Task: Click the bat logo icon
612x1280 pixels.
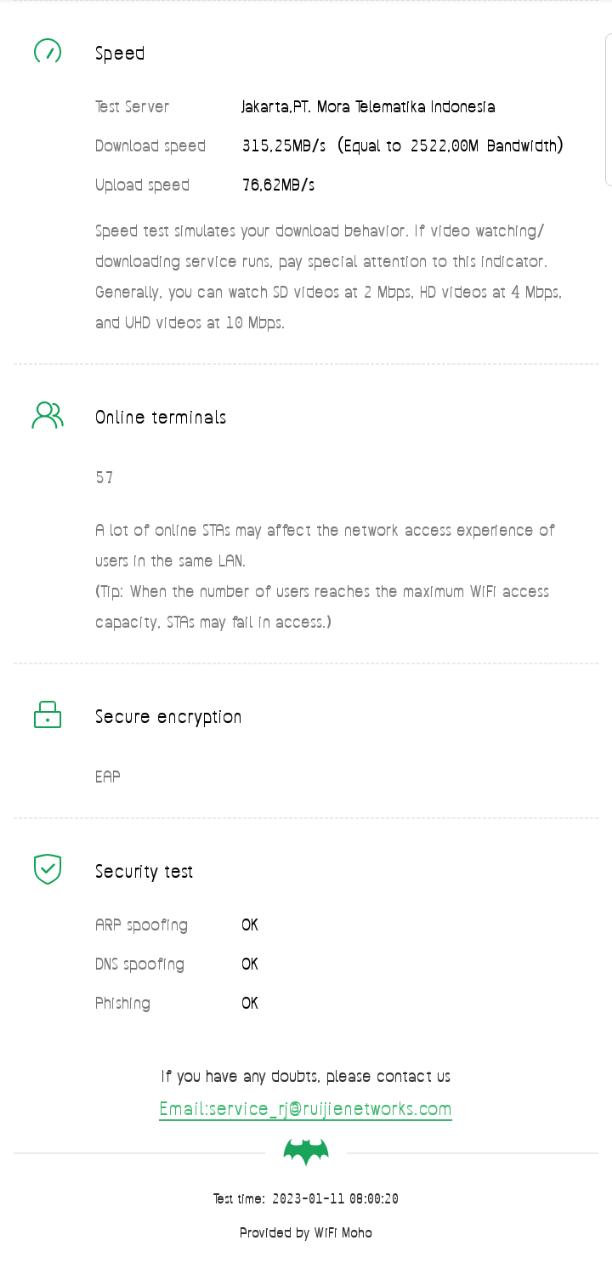Action: point(306,1152)
